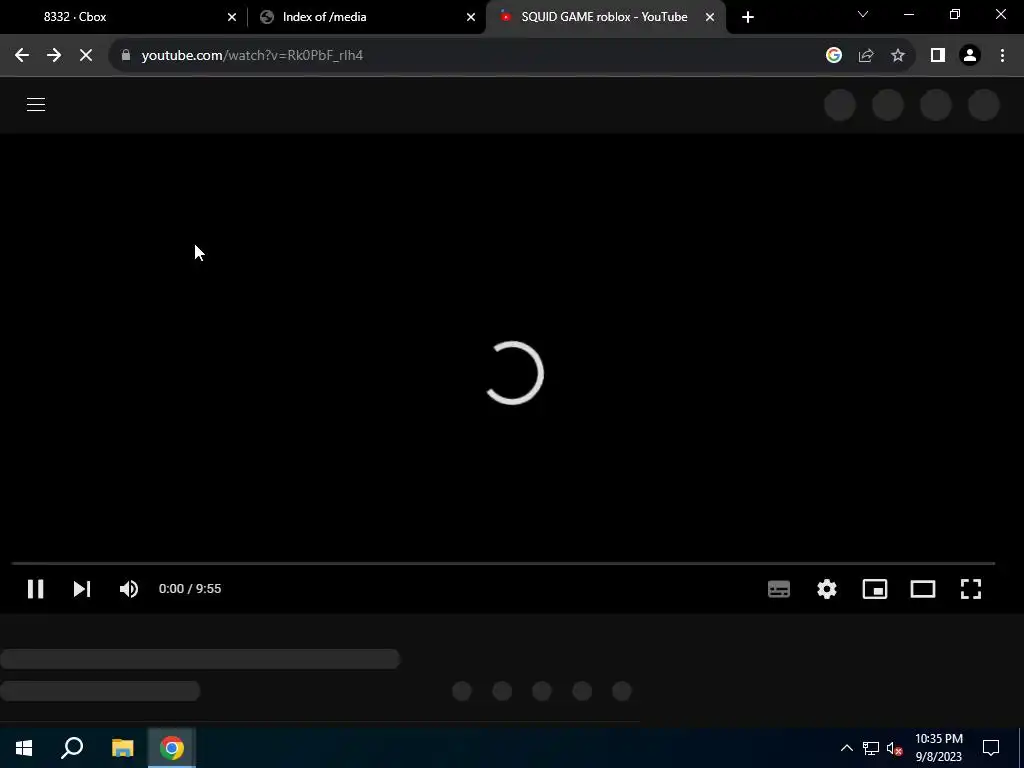The image size is (1024, 768).
Task: Click the Chrome taskbar icon
Action: 172,748
